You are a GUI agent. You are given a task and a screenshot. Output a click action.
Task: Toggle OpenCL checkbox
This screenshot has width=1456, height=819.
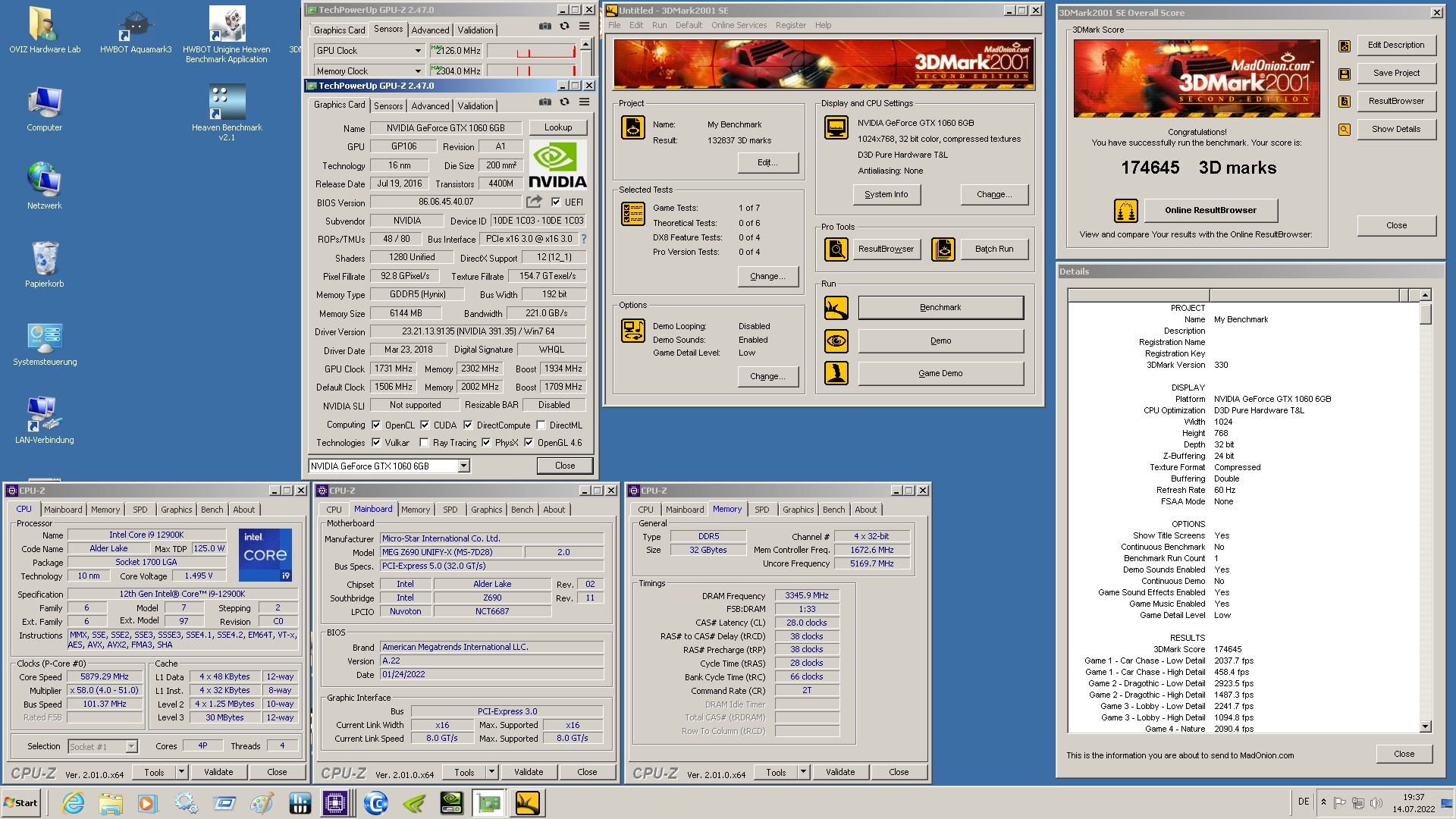[x=376, y=425]
